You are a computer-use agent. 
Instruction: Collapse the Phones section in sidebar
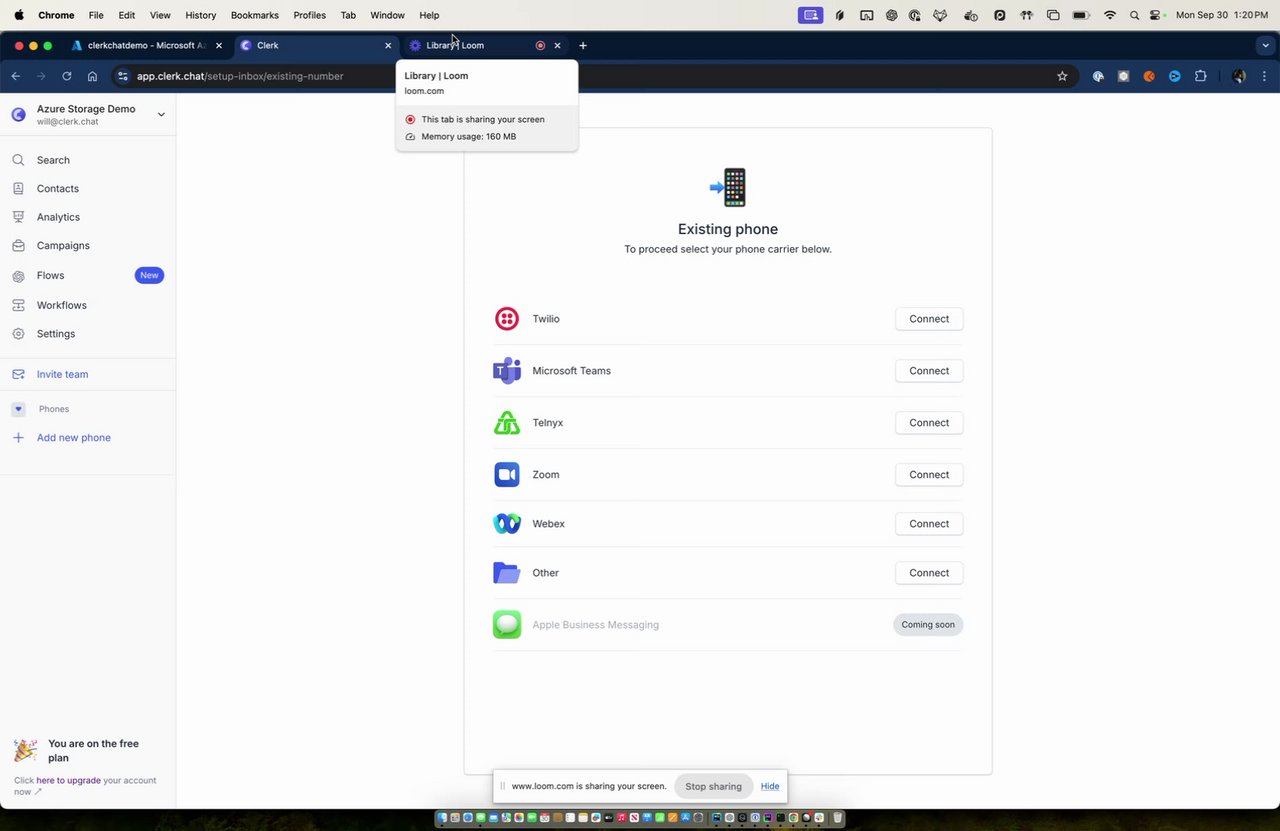(18, 409)
